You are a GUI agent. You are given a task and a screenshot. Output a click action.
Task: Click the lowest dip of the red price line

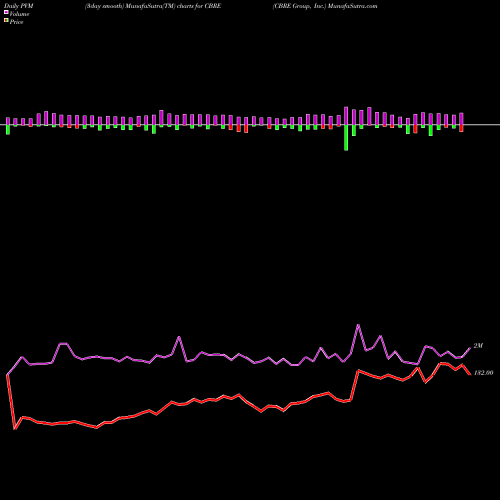(15, 429)
